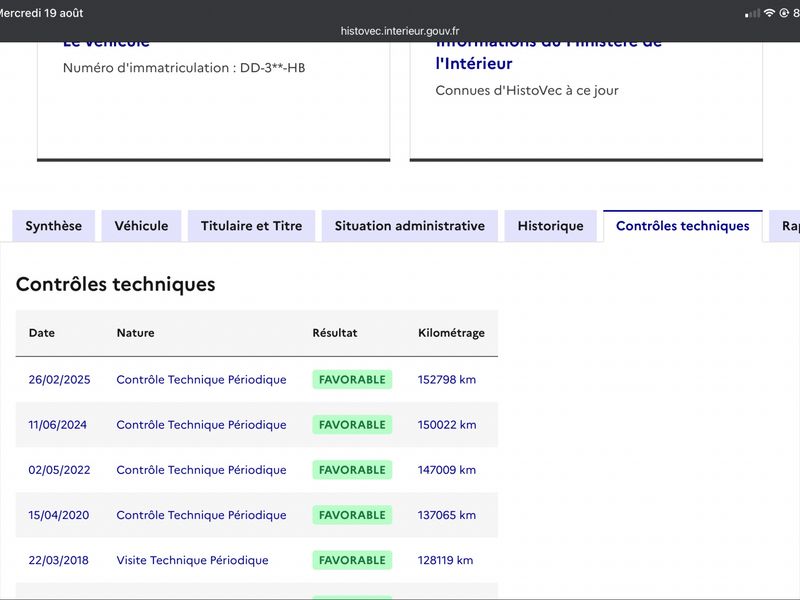Click the date 26/02/2025

click(x=59, y=380)
